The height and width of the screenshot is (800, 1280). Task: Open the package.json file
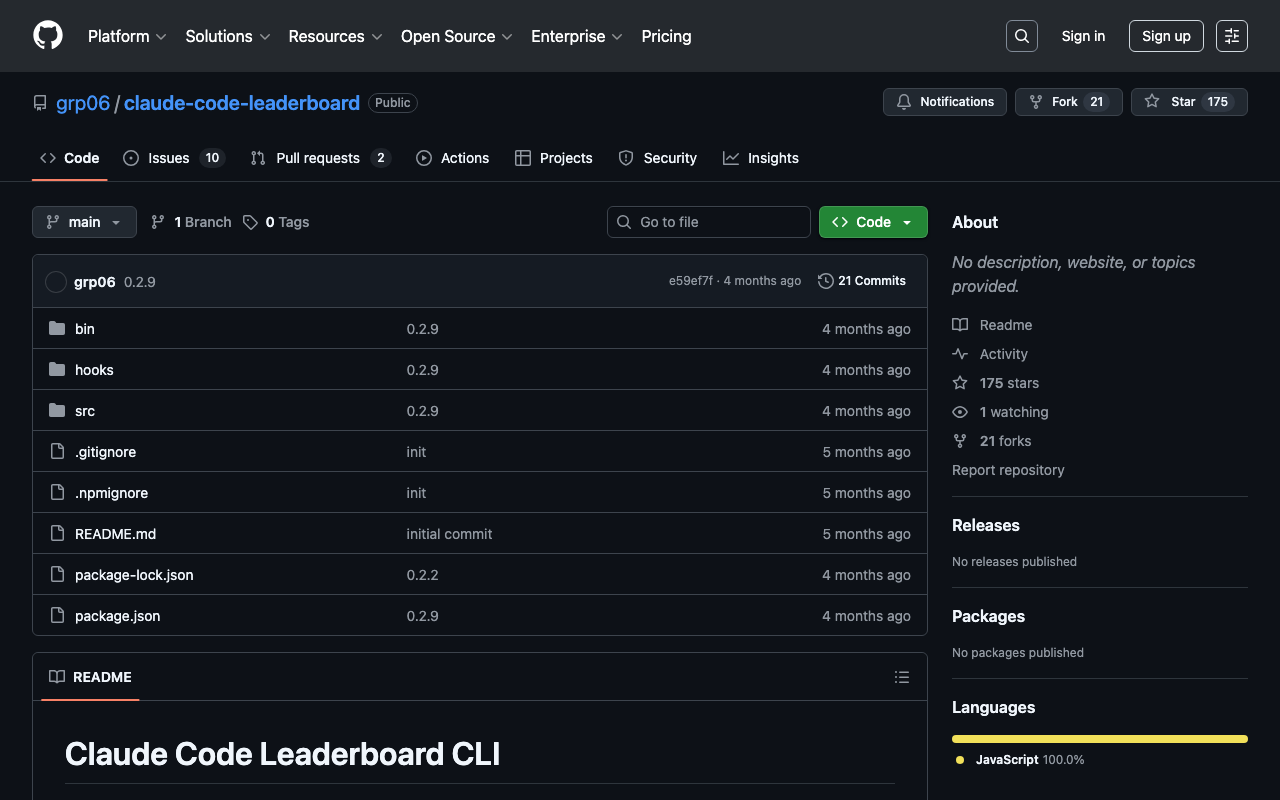tap(117, 616)
